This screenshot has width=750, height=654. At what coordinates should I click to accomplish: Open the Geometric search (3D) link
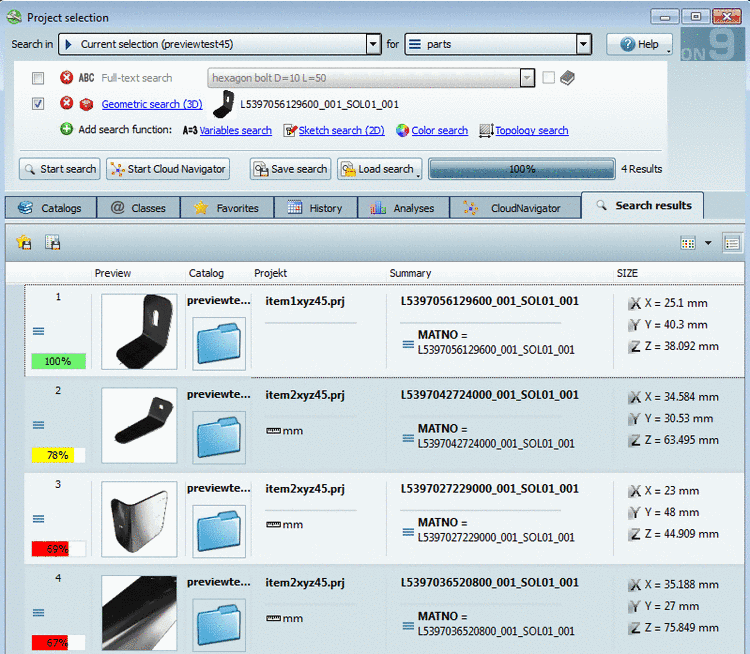pos(152,104)
